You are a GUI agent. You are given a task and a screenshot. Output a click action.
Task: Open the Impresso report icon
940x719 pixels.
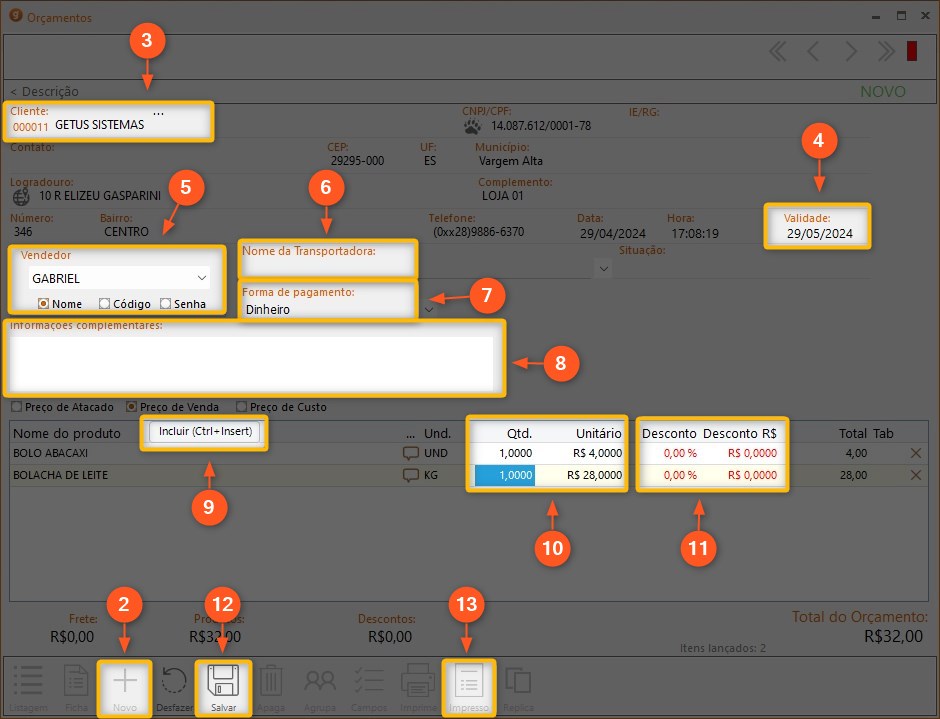[468, 683]
